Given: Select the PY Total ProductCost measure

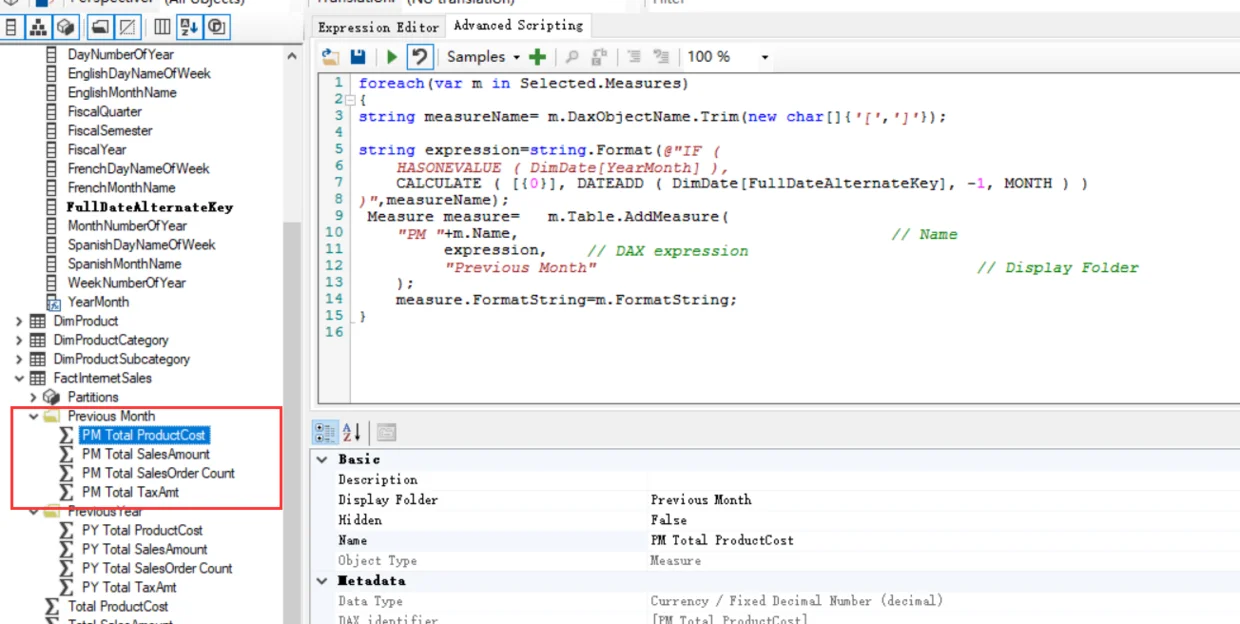Looking at the screenshot, I should click(142, 530).
